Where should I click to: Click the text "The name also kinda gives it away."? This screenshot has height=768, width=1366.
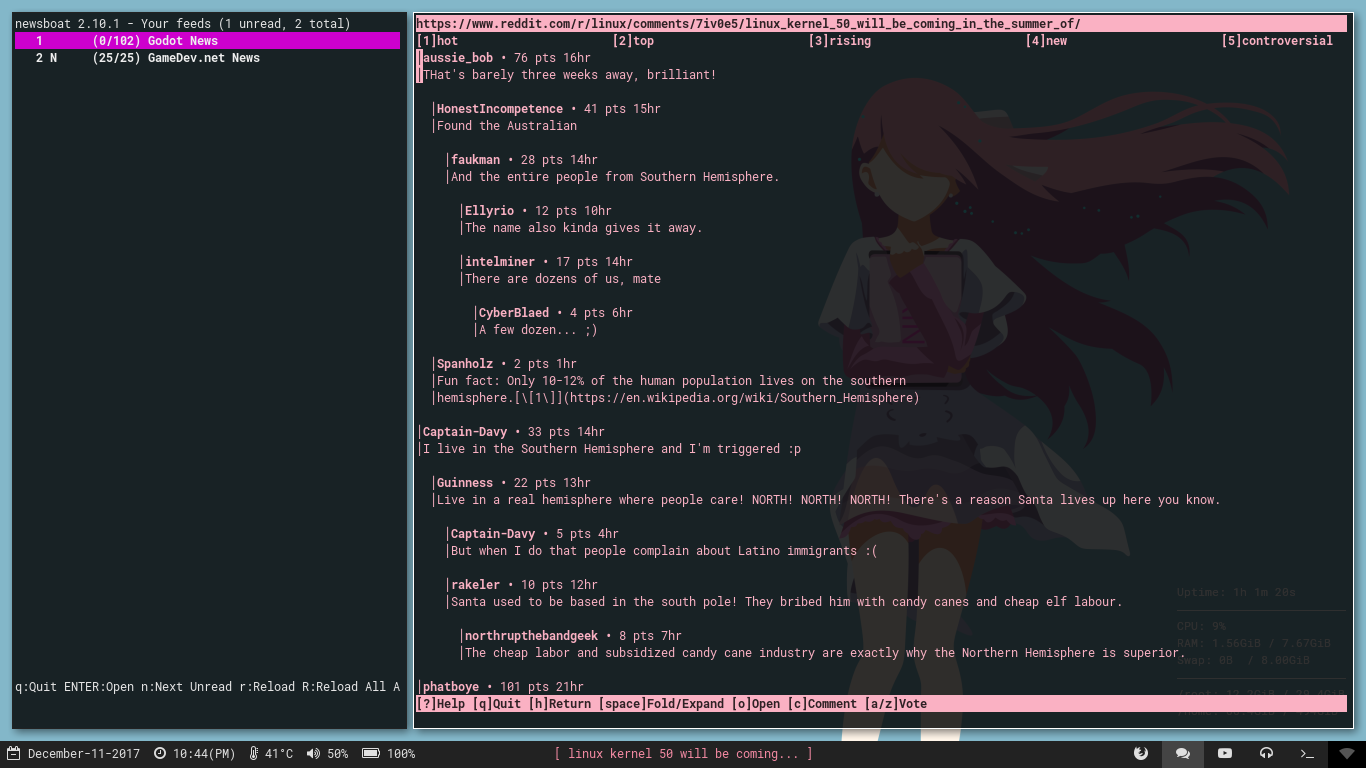[x=584, y=228]
